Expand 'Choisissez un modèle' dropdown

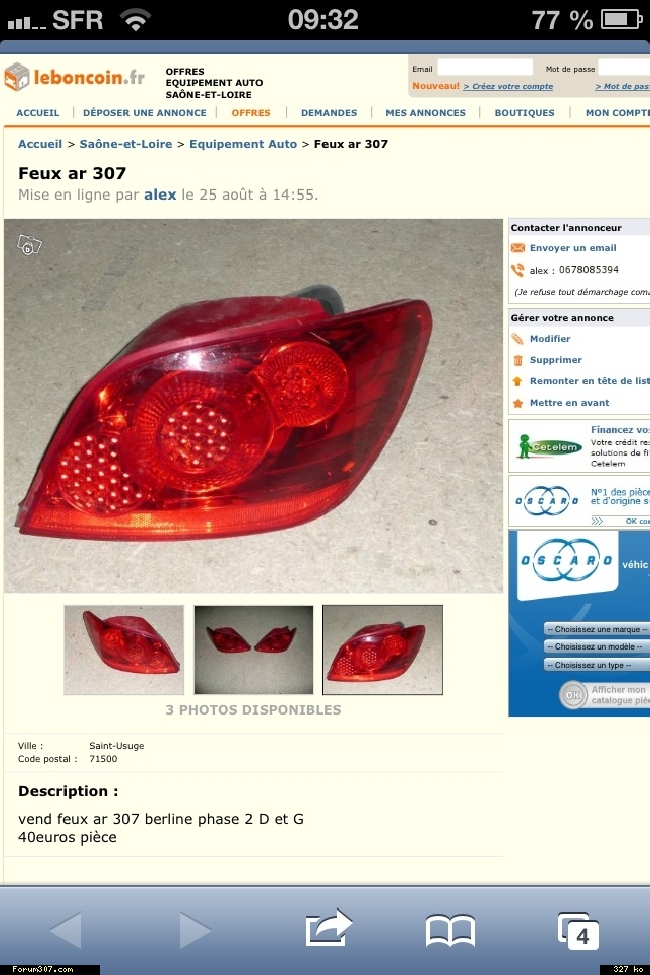(x=597, y=647)
